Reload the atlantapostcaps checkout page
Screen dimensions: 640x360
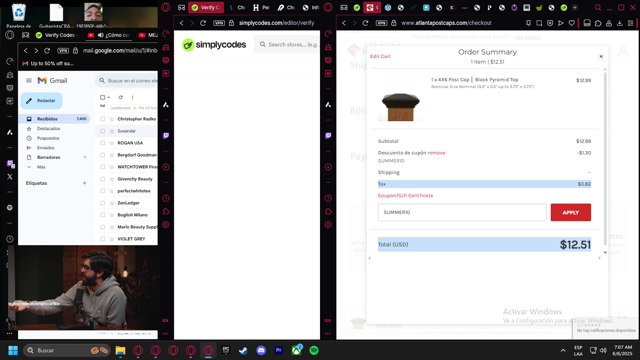[365, 23]
